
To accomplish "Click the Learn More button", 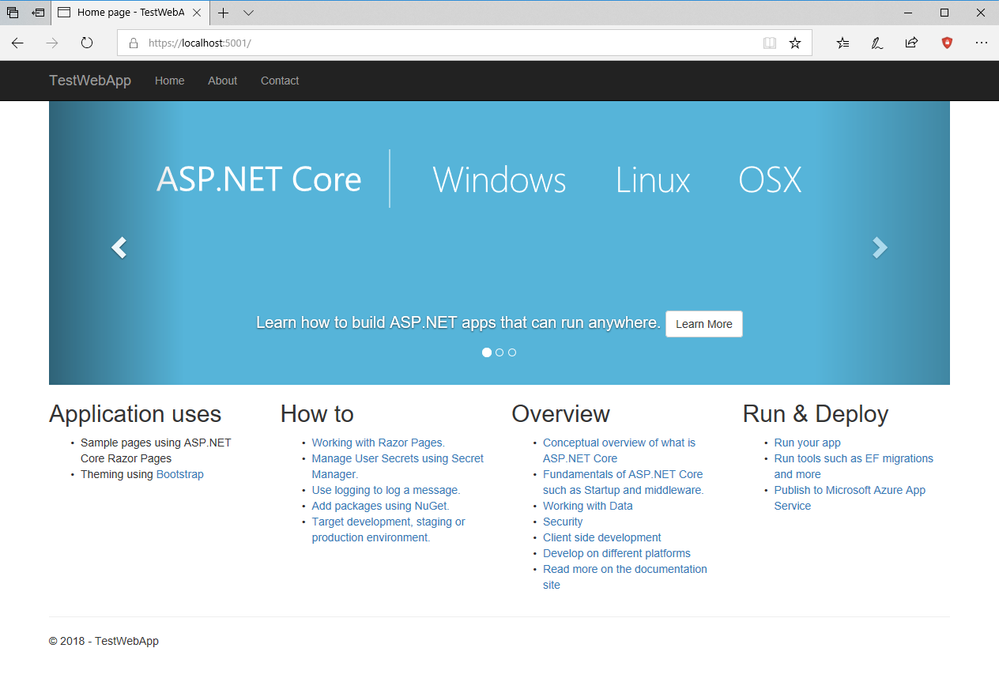I will 704,324.
